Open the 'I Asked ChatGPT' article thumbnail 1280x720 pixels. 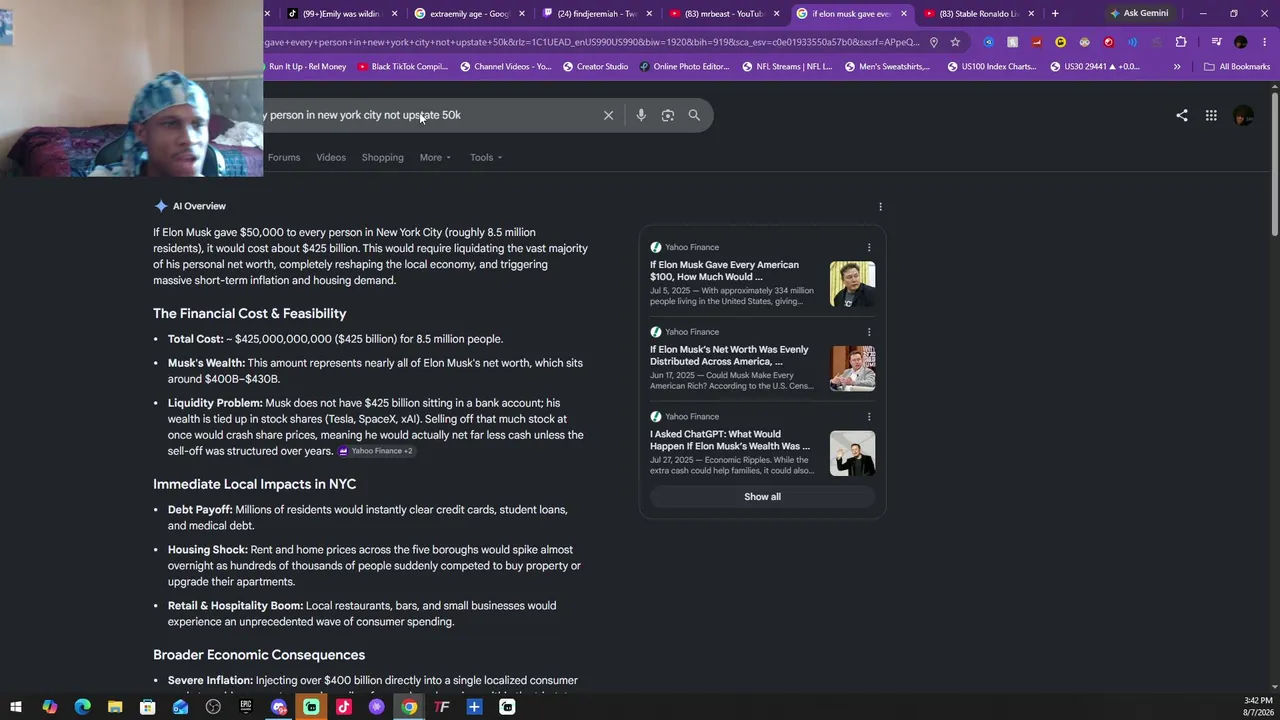(852, 453)
